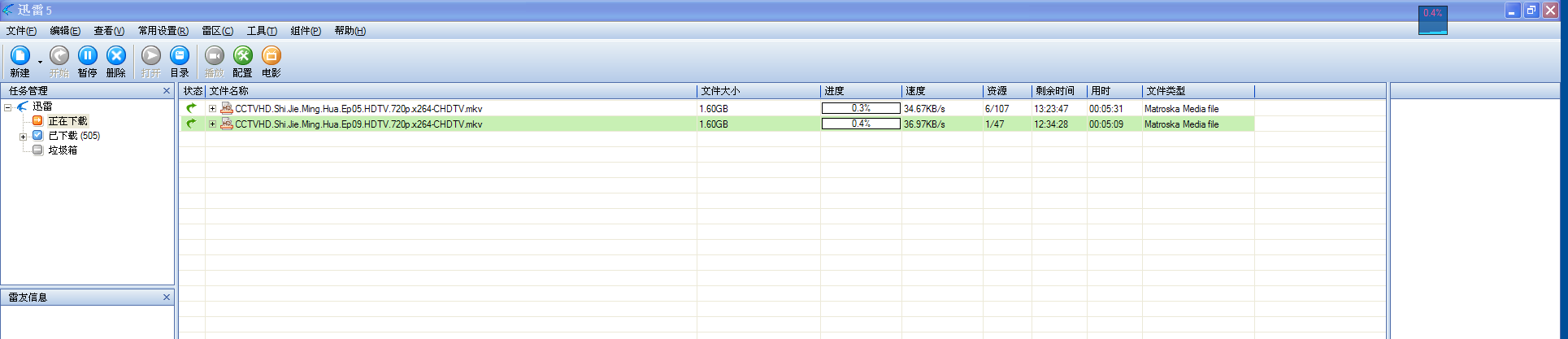Screen dimensions: 1568x339
Task: Click the floating 0.4% speed monitor
Action: click(x=1432, y=20)
